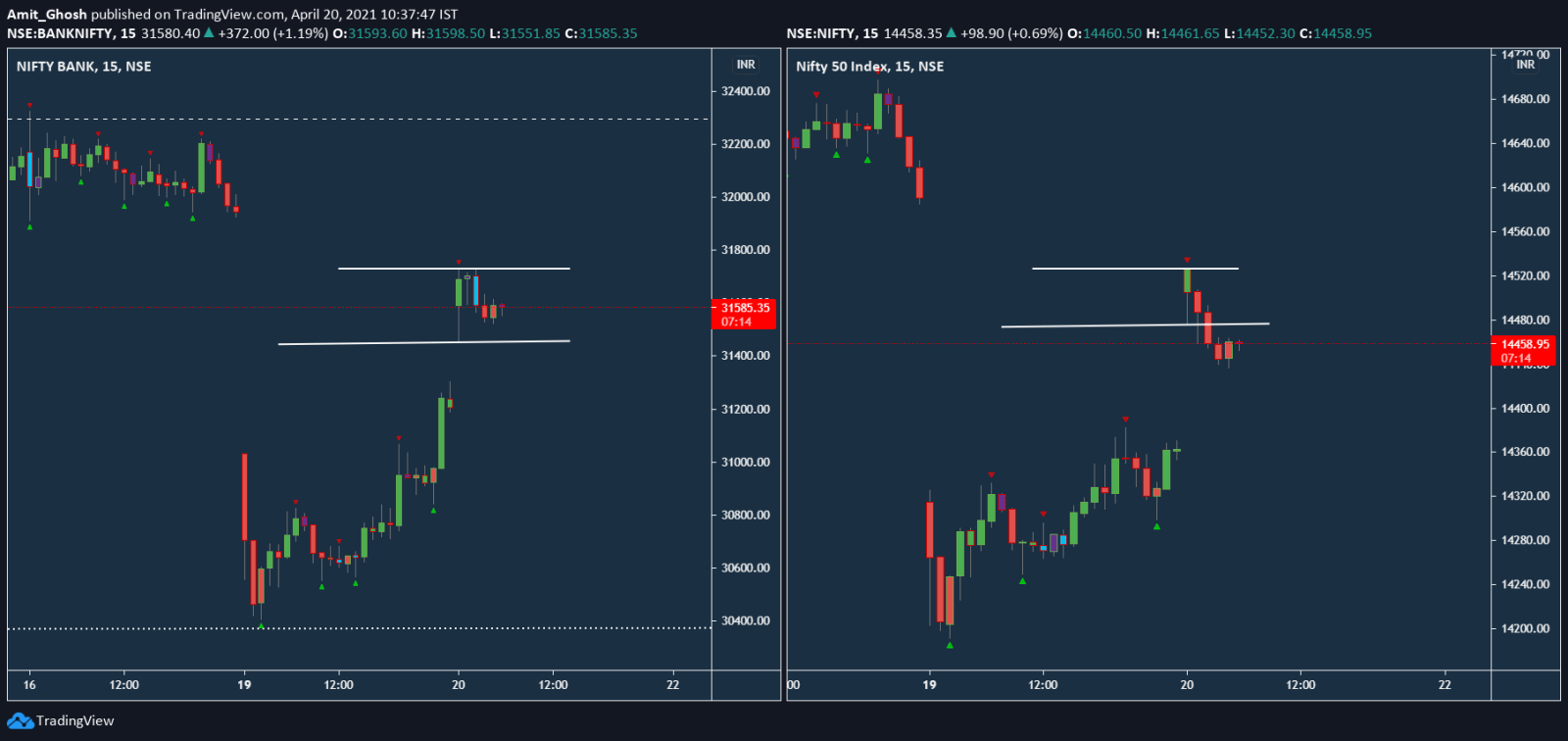Click the NSE:BANKNIFTY, 15 symbol header
The width and height of the screenshot is (1568, 741).
(x=72, y=33)
